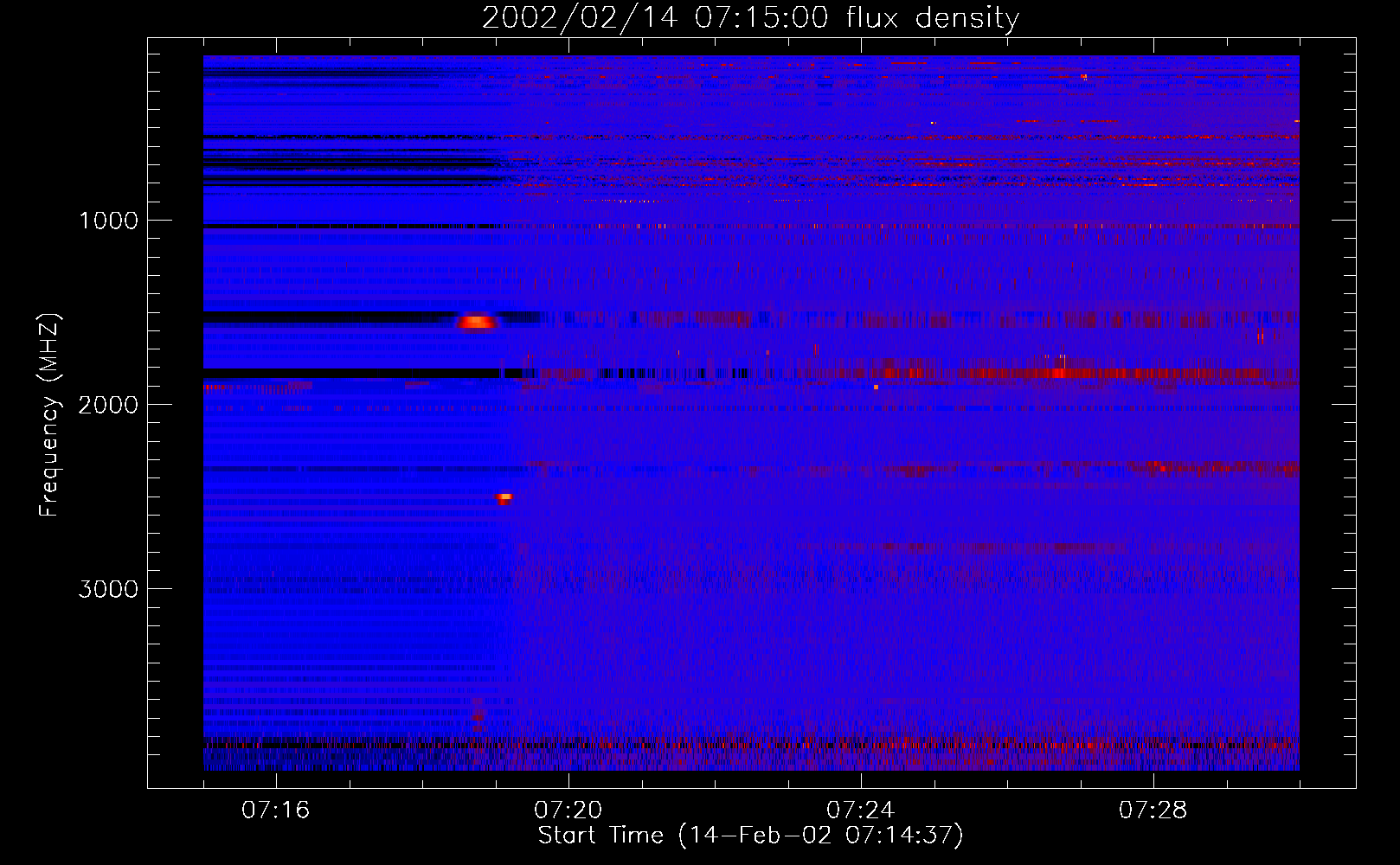Click the 'Start Time (14-Feb-02 07:14:37)' axis label
The height and width of the screenshot is (865, 1400).
(750, 836)
